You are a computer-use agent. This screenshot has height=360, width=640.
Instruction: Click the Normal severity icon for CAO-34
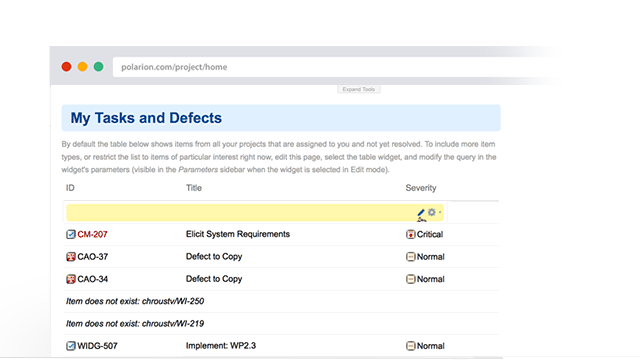[411, 279]
